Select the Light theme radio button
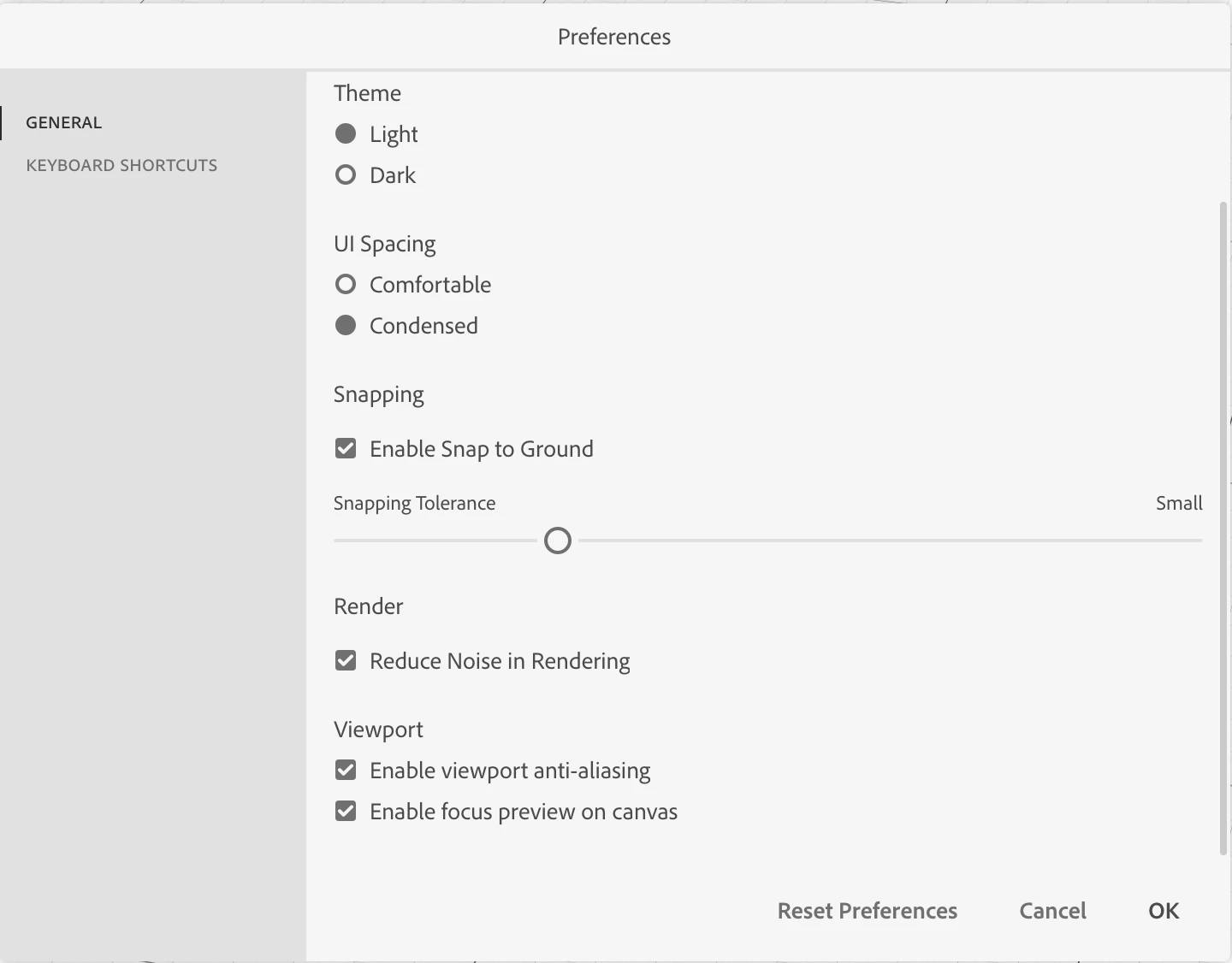This screenshot has width=1232, height=963. click(x=346, y=134)
